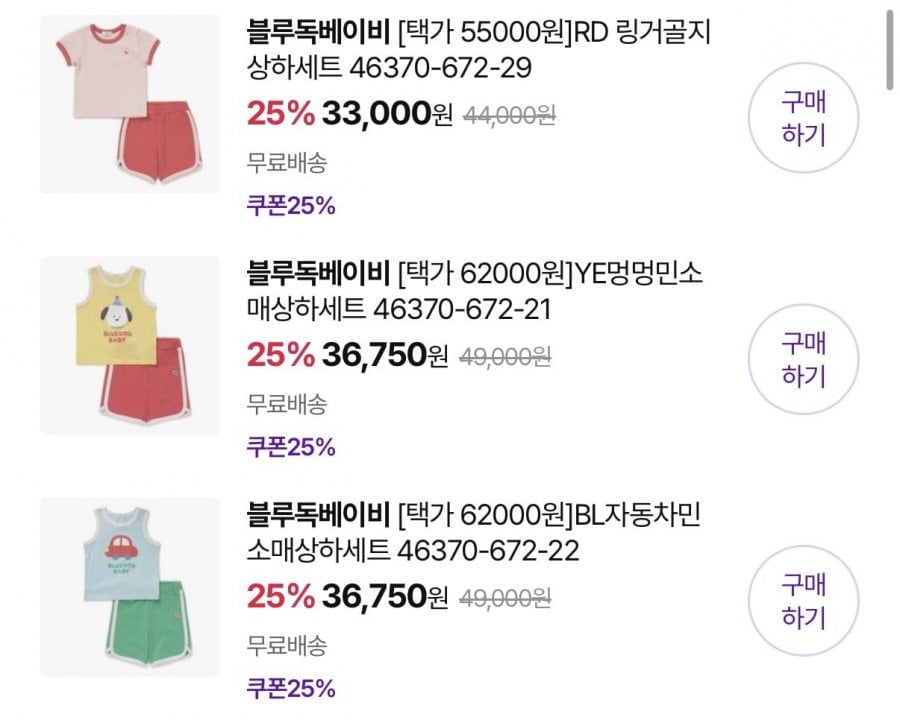
Task: Click 쿠폰25% under the RD 링거골지 set
Action: tap(291, 207)
